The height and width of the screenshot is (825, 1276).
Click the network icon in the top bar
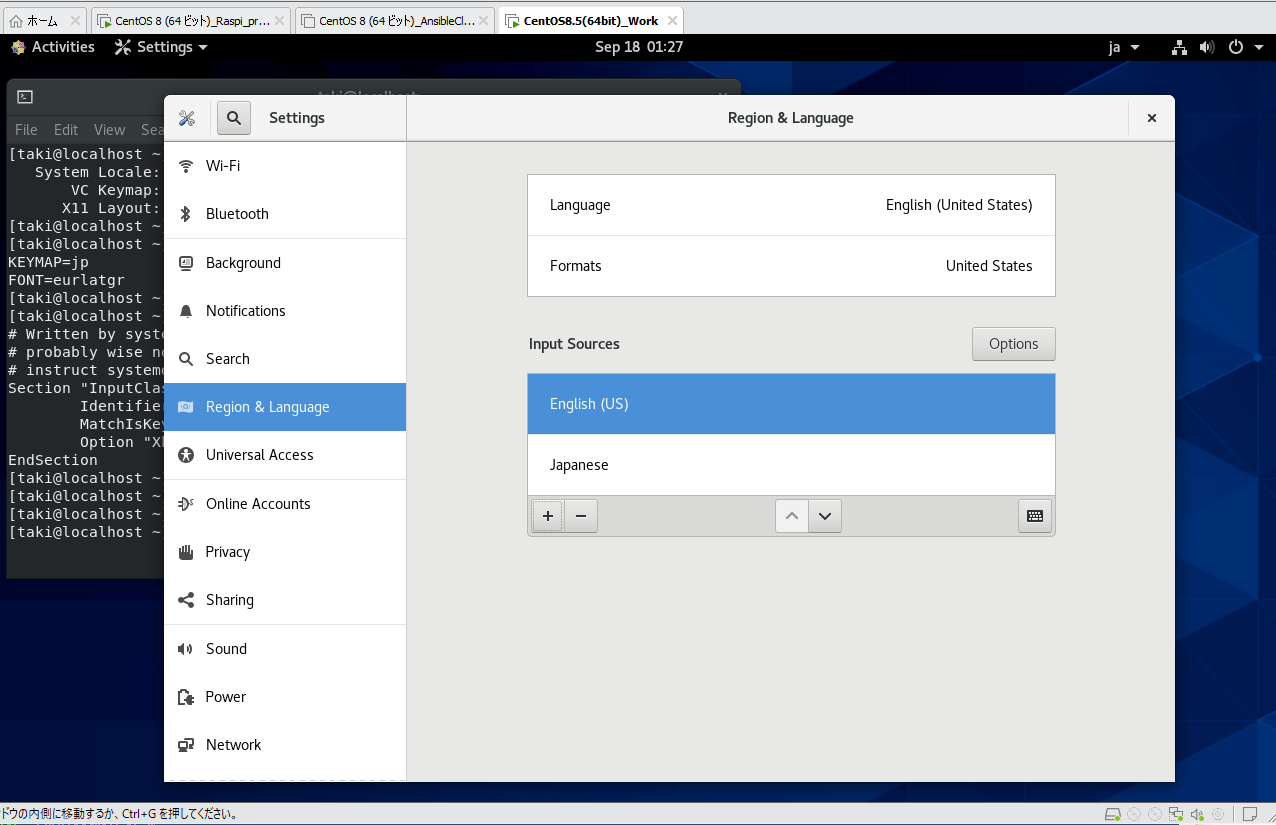(x=1180, y=47)
